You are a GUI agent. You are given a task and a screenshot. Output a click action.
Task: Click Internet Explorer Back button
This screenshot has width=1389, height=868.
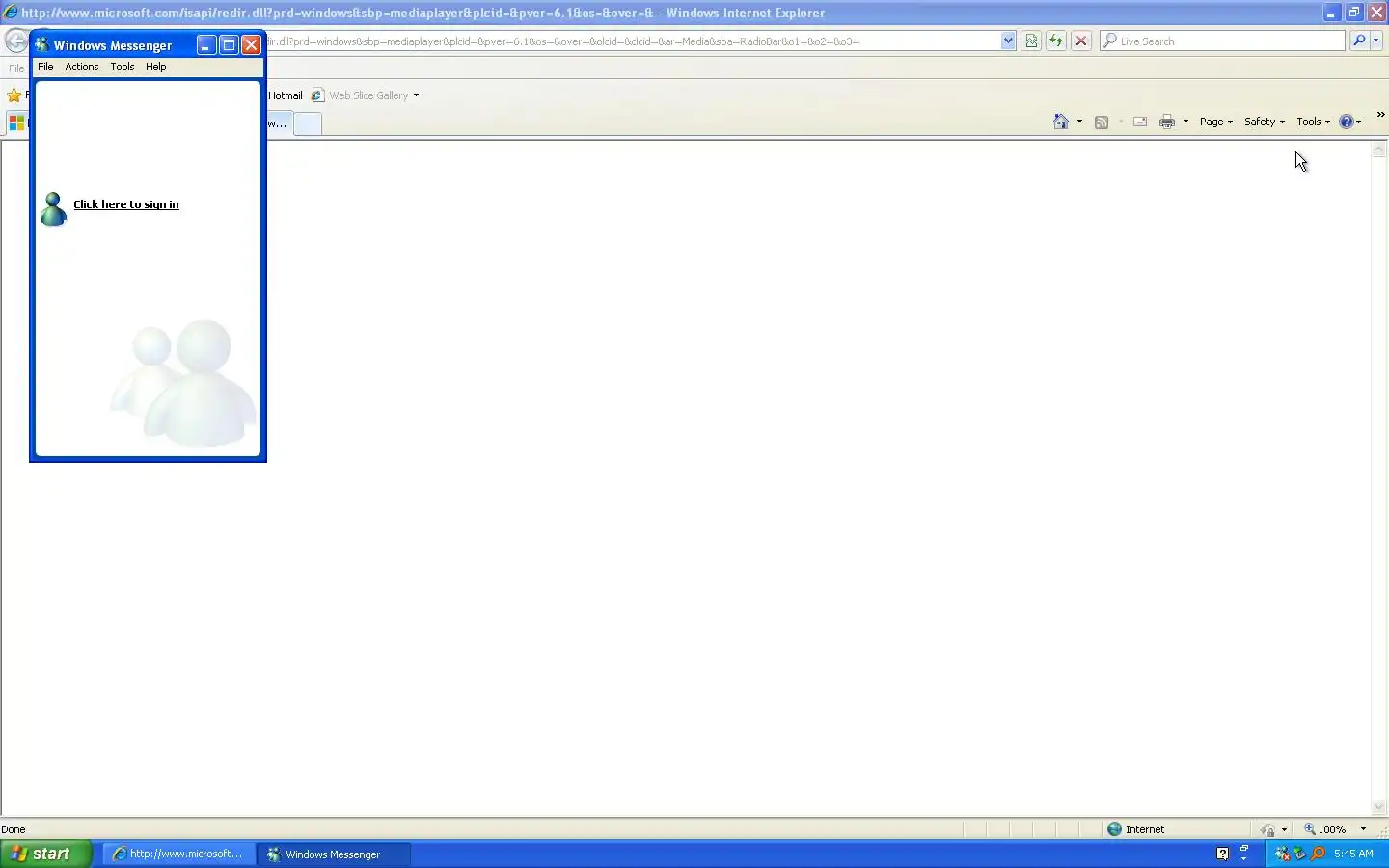[x=16, y=41]
